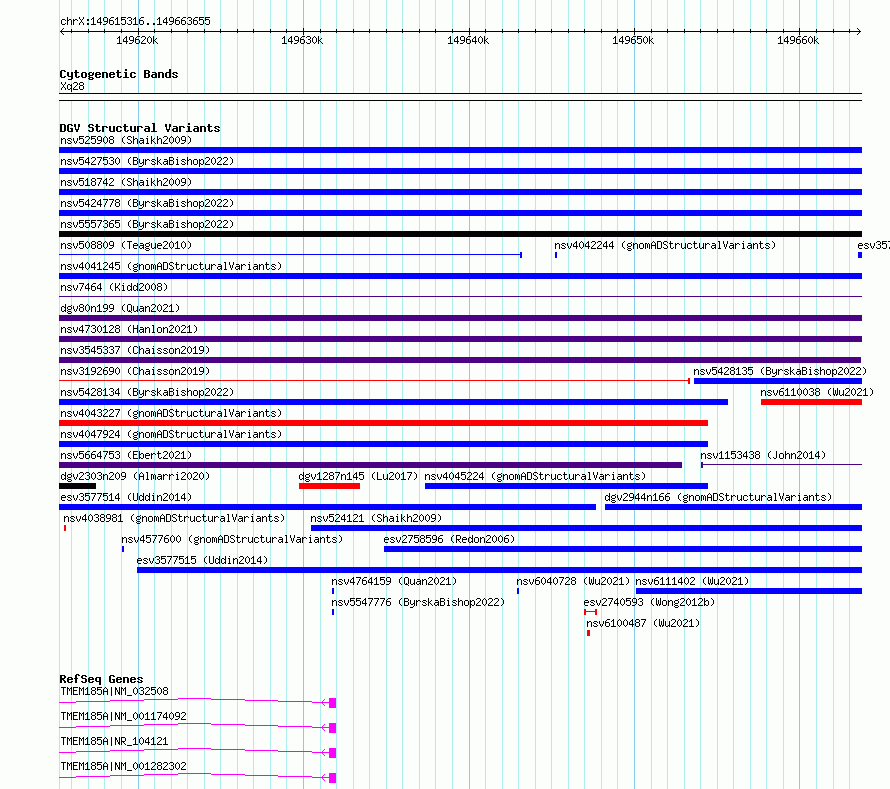Click the red nsv4043227 variant bar
Viewport: 890px width, 789px height.
(383, 423)
